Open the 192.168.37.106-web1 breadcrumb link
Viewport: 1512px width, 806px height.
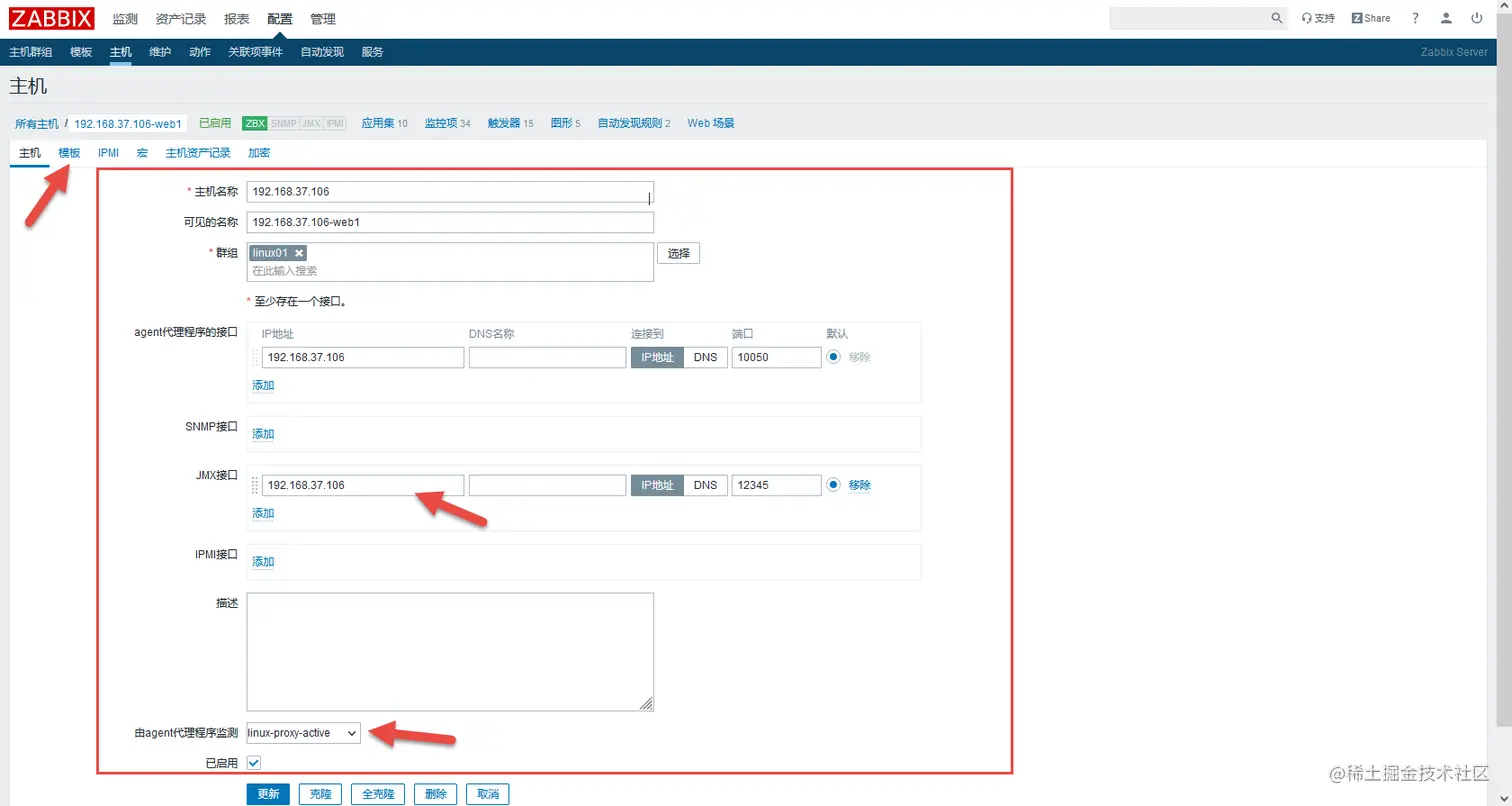pos(128,124)
